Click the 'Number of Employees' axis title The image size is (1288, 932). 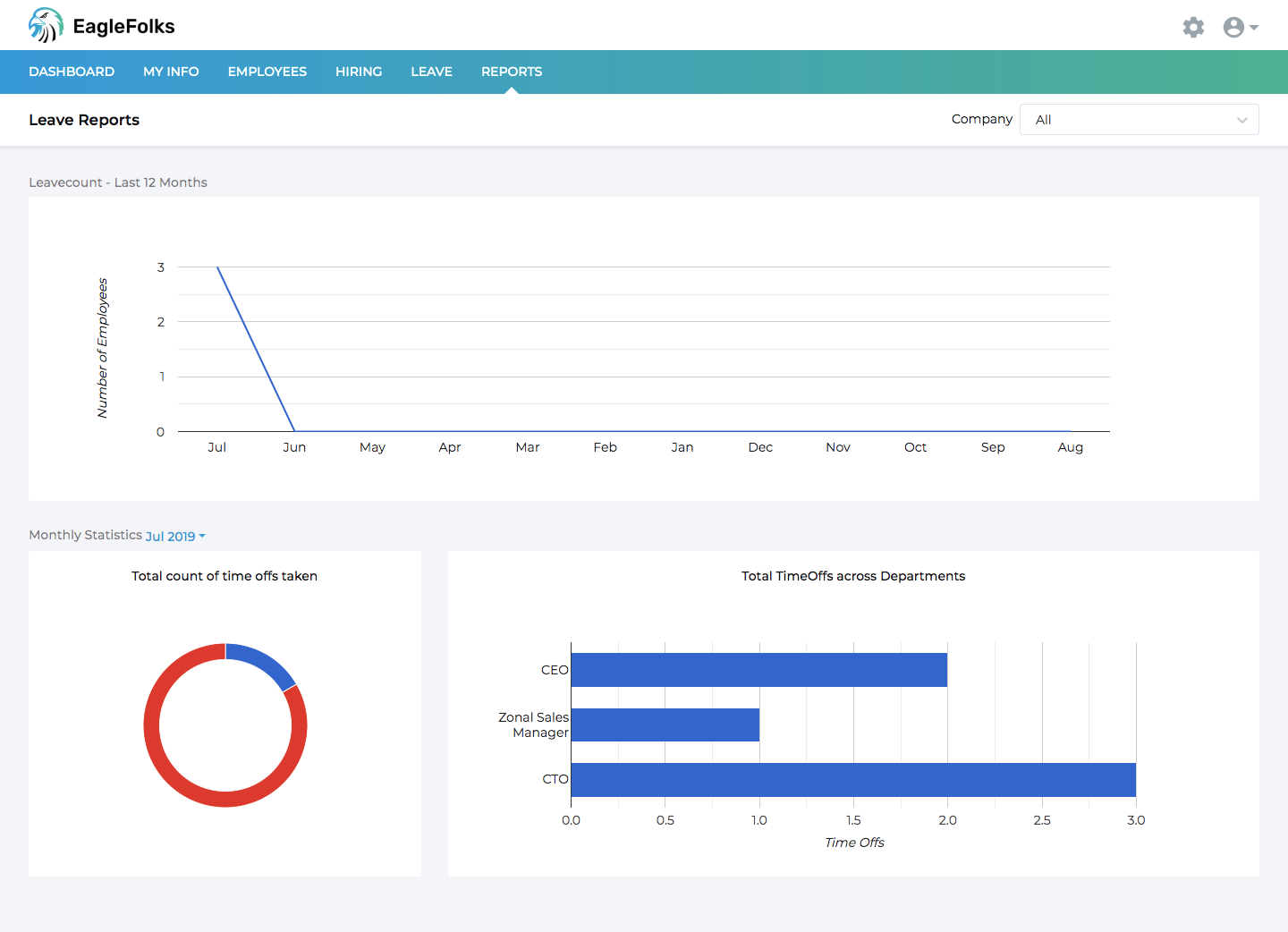(x=103, y=348)
